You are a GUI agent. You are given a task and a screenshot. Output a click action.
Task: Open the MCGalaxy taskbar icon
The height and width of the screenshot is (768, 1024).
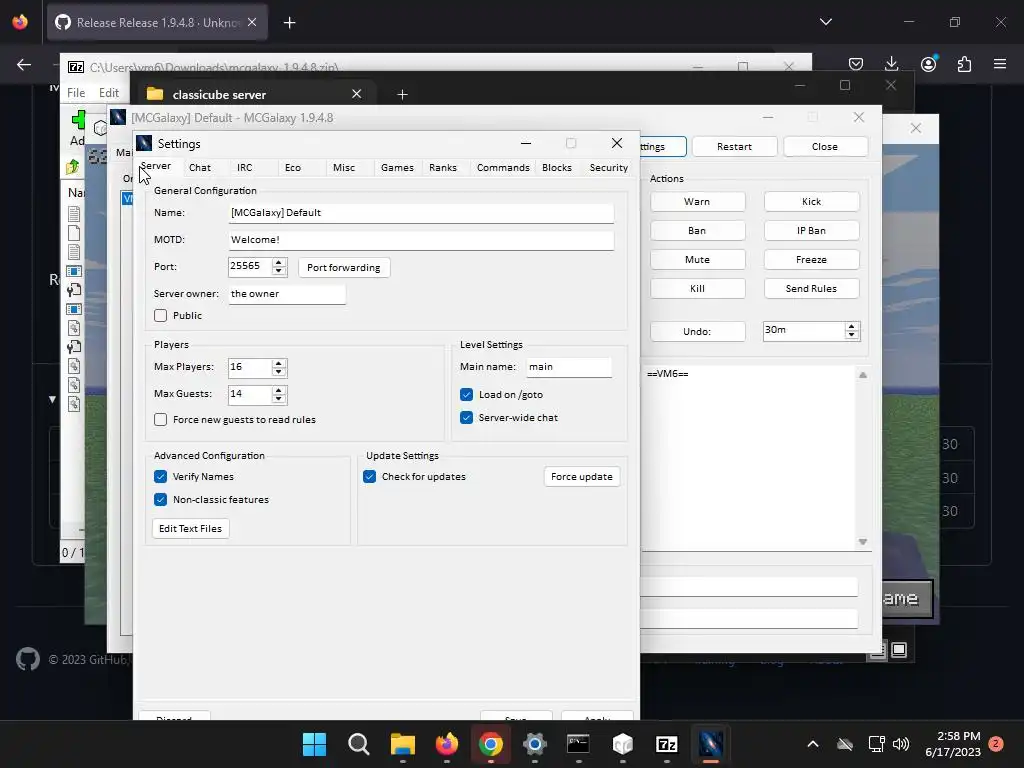tap(711, 744)
